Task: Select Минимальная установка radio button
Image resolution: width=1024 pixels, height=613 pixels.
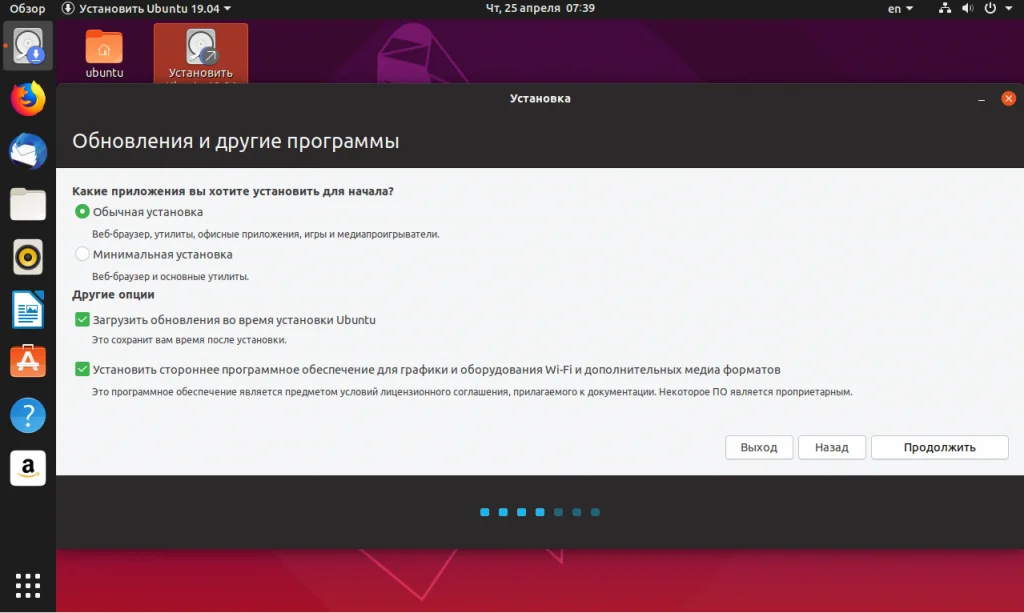Action: (x=82, y=254)
